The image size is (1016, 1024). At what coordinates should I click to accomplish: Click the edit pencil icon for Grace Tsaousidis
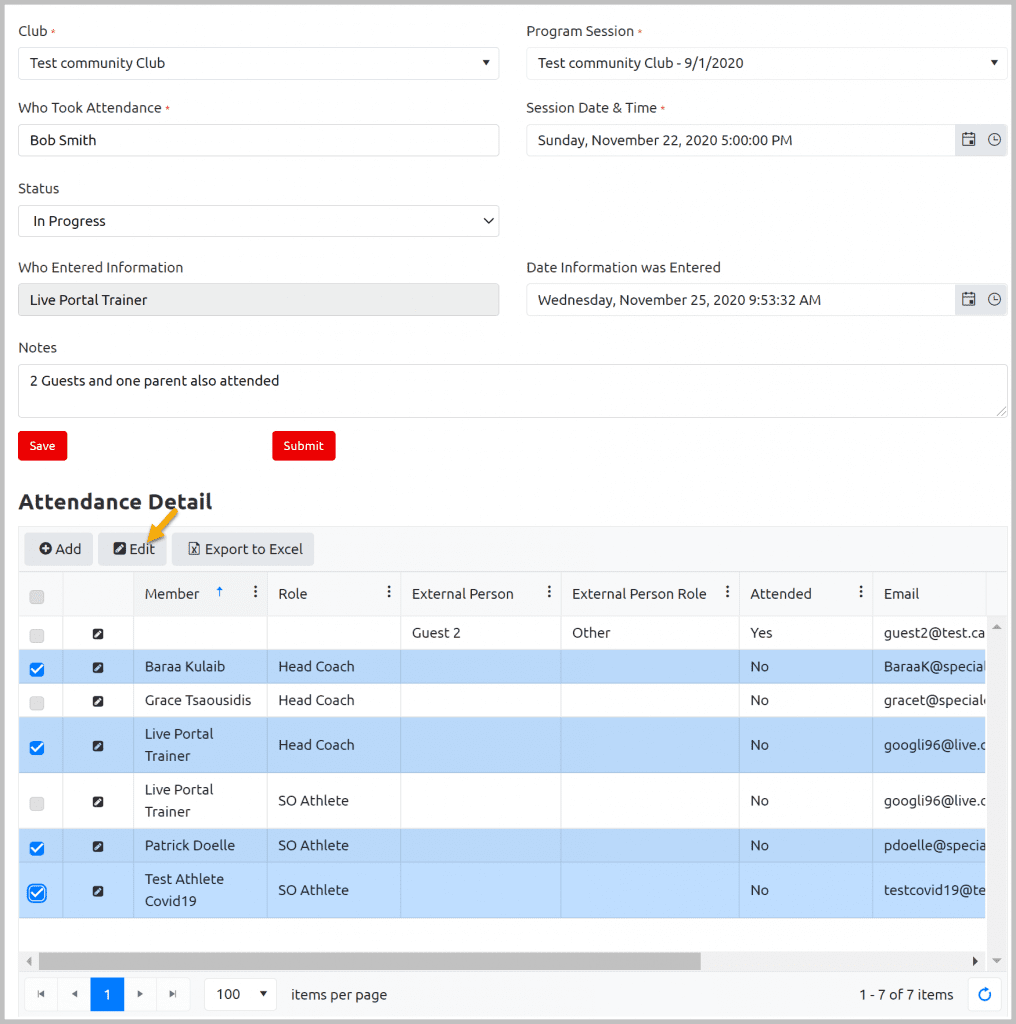[x=98, y=701]
